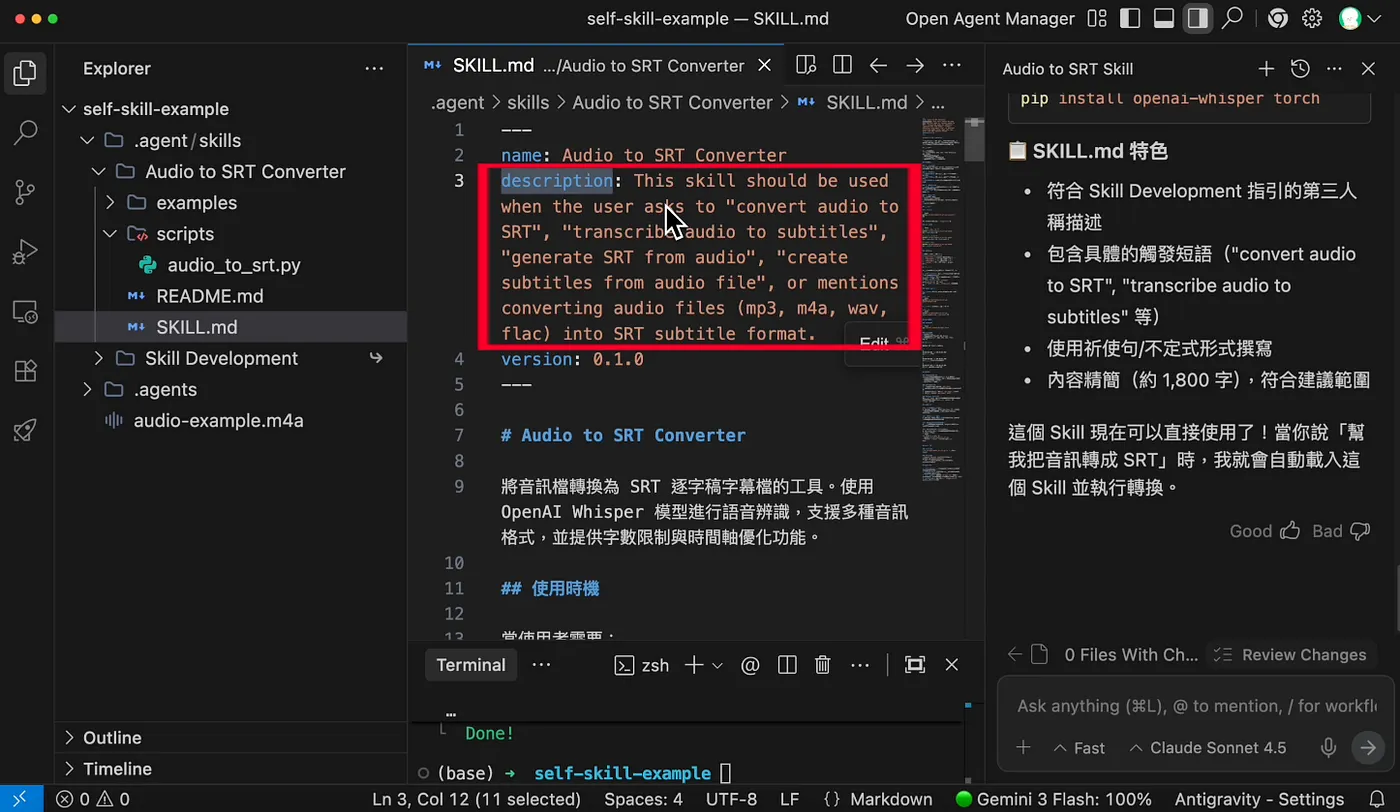Click the Open Agent Manager button
1400x812 pixels.
pos(990,18)
